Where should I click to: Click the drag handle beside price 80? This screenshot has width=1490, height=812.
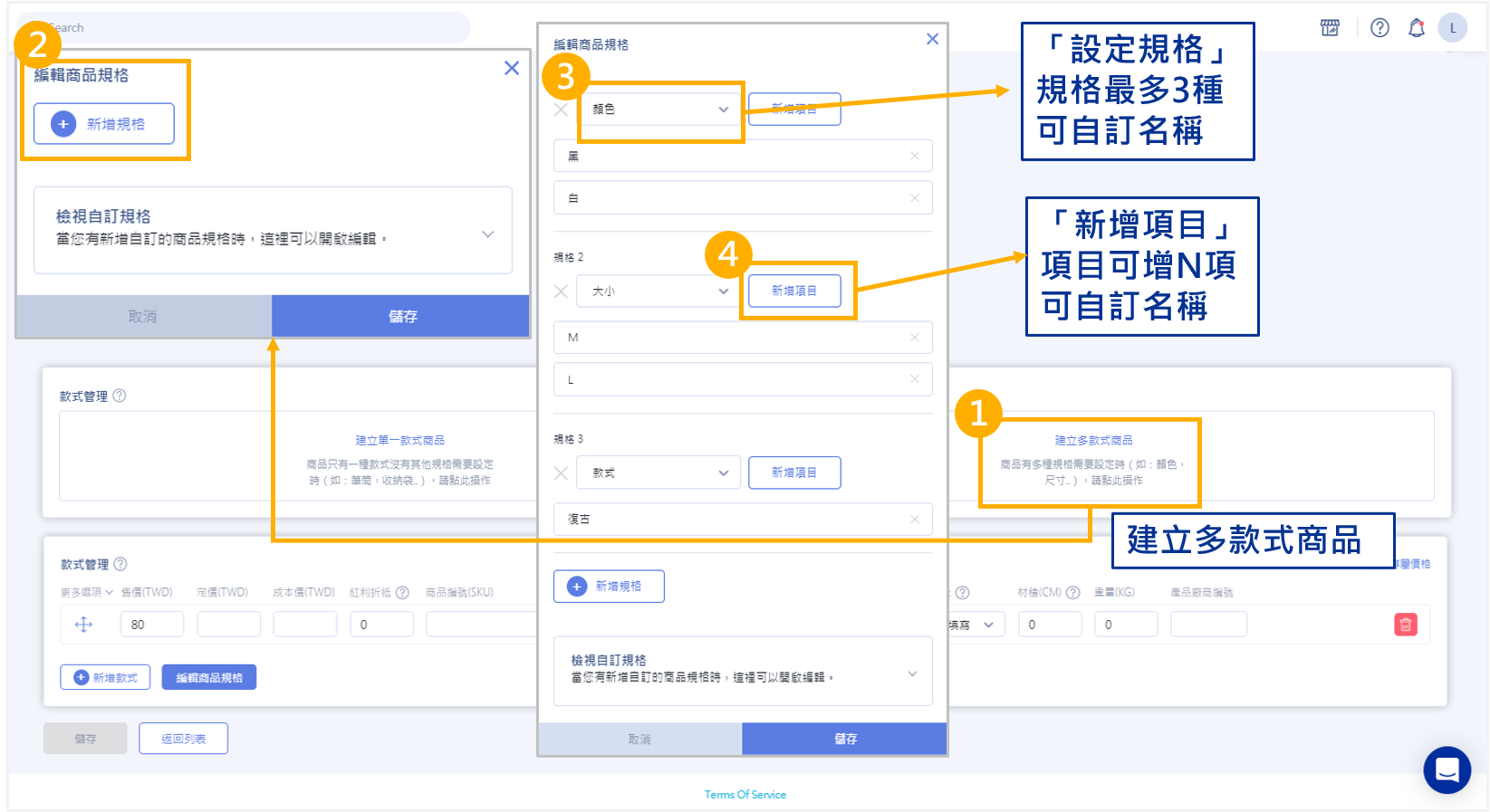(x=83, y=625)
